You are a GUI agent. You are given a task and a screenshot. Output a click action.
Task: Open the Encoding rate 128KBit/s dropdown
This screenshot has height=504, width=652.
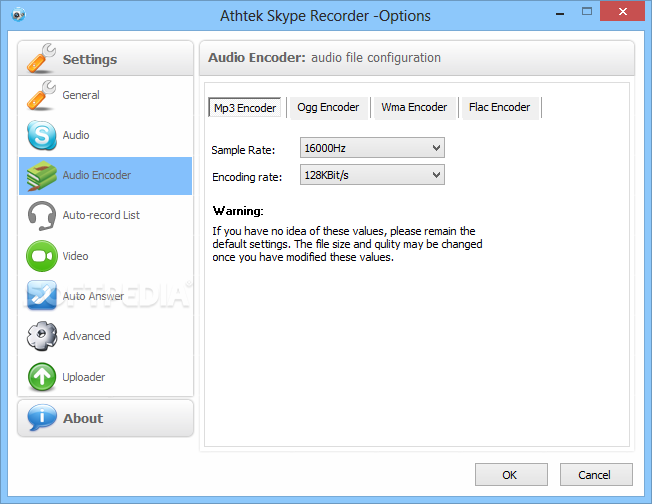[x=372, y=175]
